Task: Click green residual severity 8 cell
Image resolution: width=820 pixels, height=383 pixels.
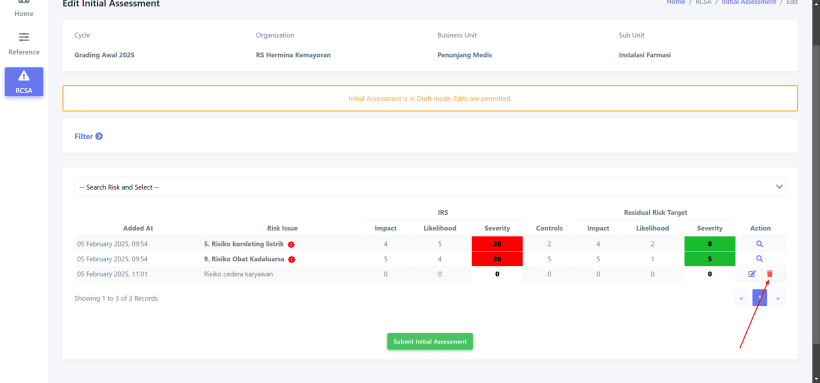Action: pyautogui.click(x=710, y=244)
